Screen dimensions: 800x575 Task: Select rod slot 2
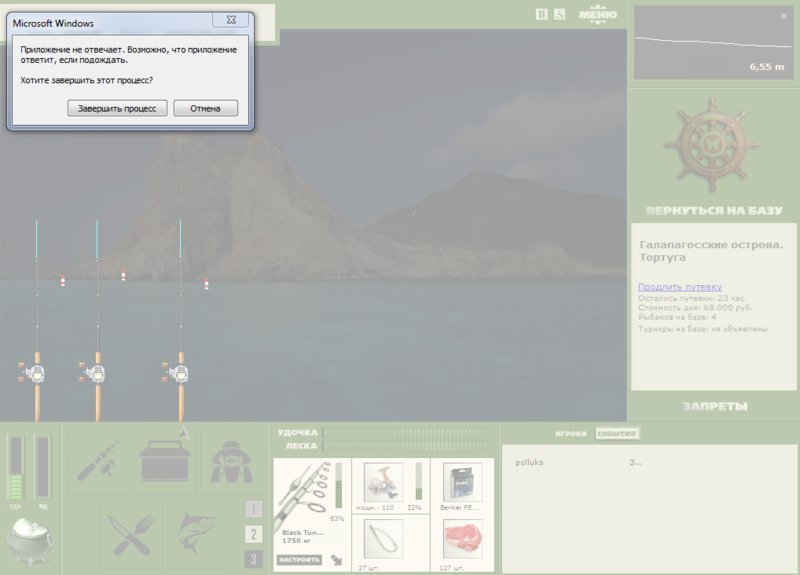254,534
